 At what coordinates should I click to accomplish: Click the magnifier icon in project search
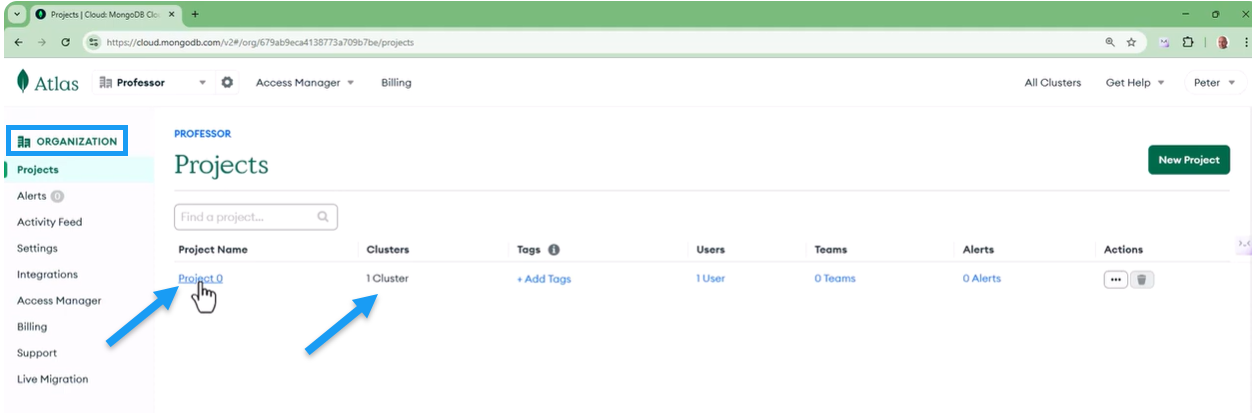pos(323,216)
